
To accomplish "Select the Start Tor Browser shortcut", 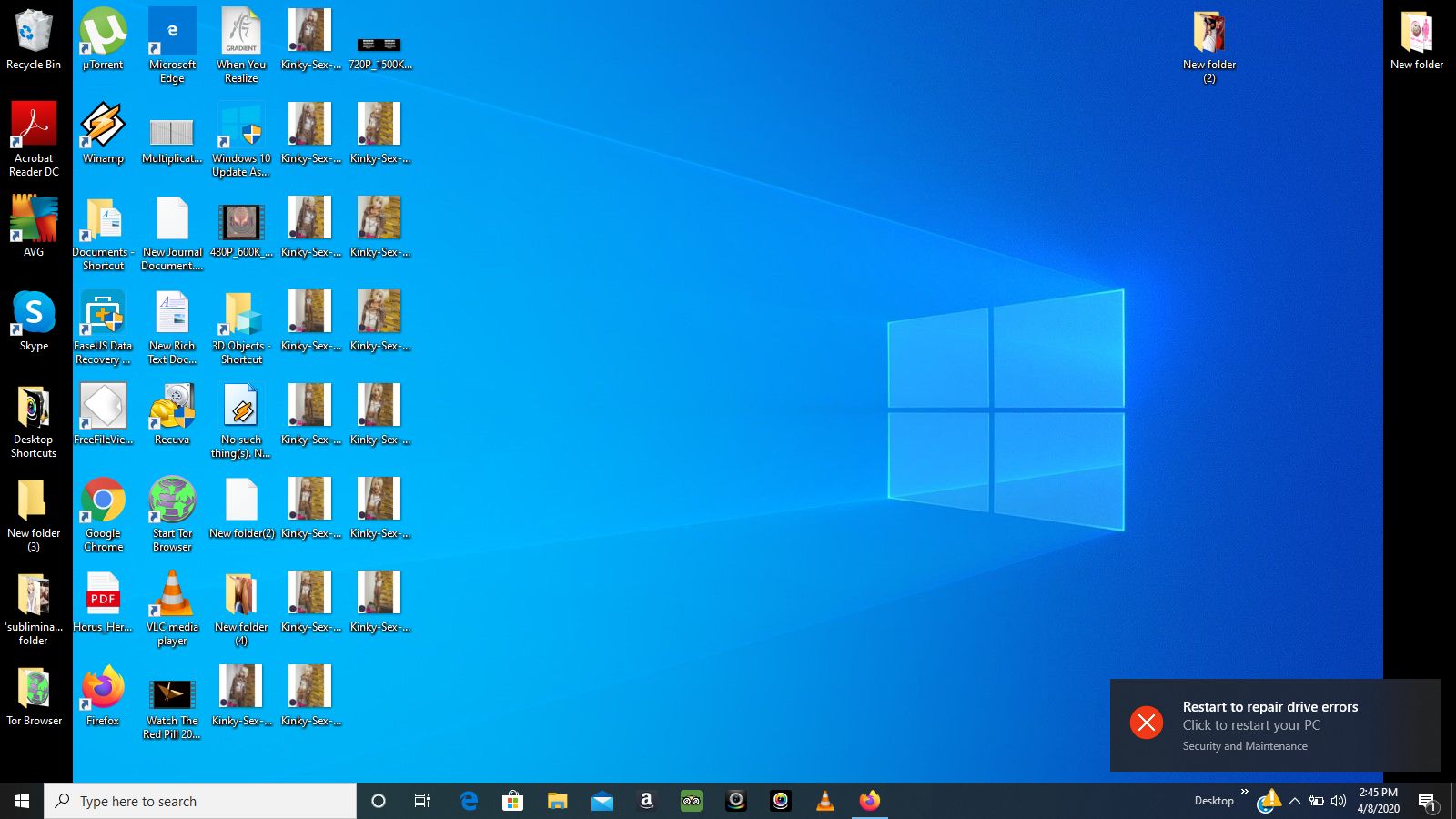I will point(172,514).
